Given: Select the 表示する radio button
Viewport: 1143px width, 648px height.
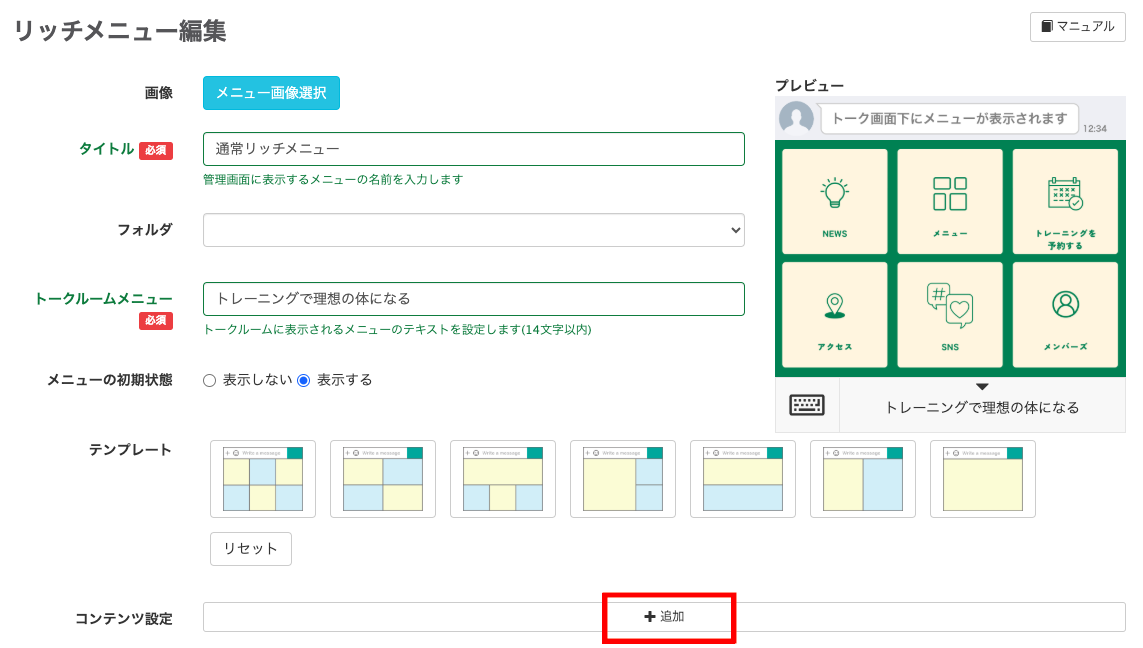Looking at the screenshot, I should (x=304, y=380).
